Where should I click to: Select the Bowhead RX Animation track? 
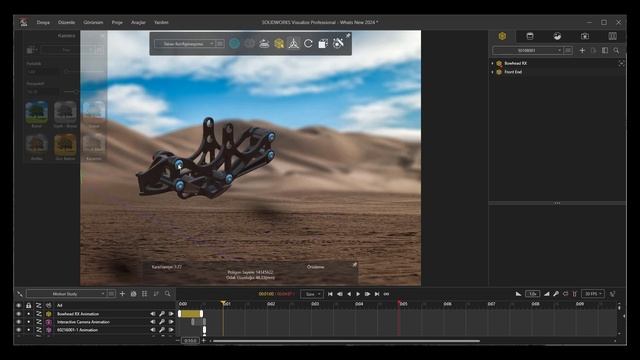78,314
